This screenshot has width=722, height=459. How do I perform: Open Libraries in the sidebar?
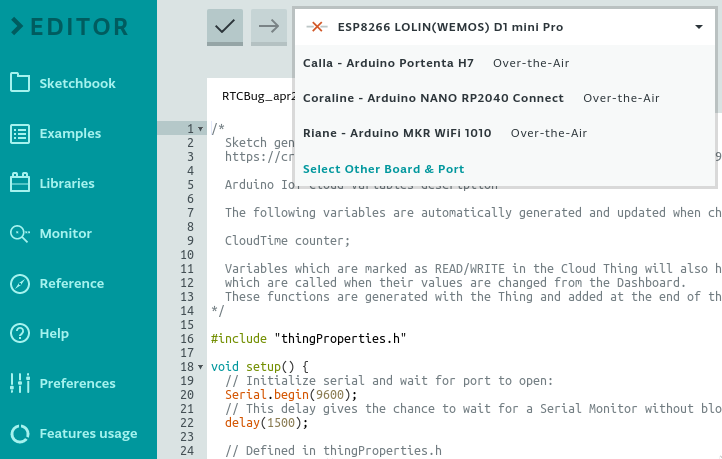pyautogui.click(x=67, y=183)
